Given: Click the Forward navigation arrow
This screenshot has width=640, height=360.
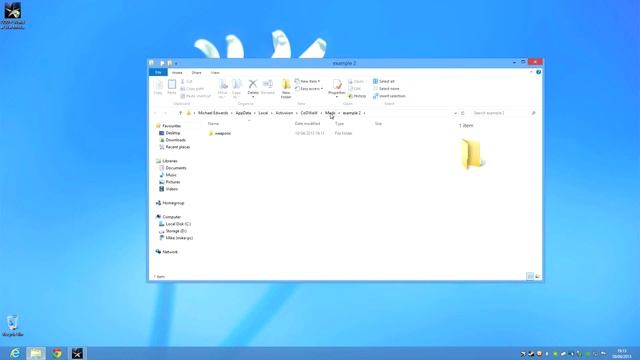Looking at the screenshot, I should (165, 113).
